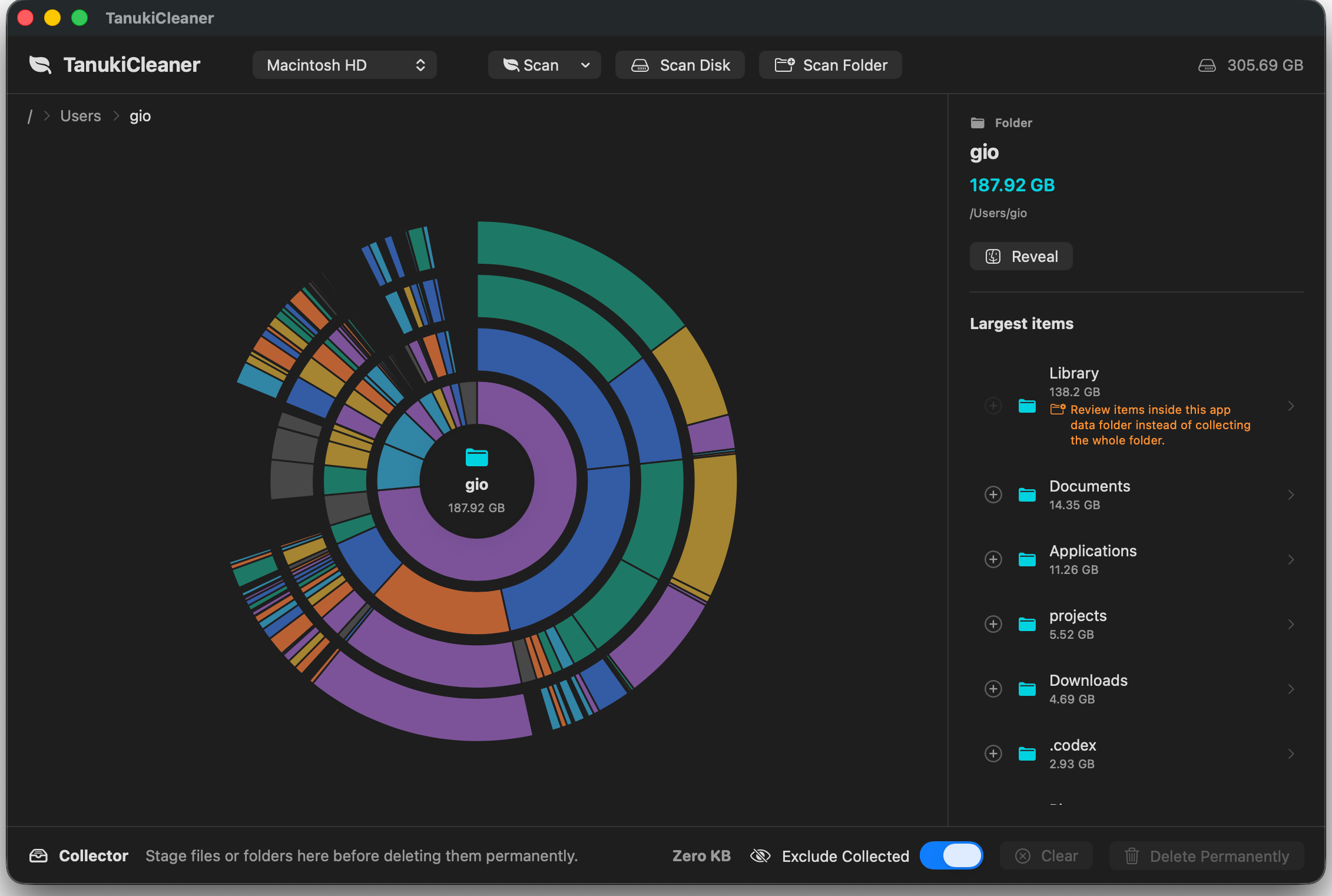
Task: Toggle the Exclude Collected switch
Action: (x=952, y=855)
